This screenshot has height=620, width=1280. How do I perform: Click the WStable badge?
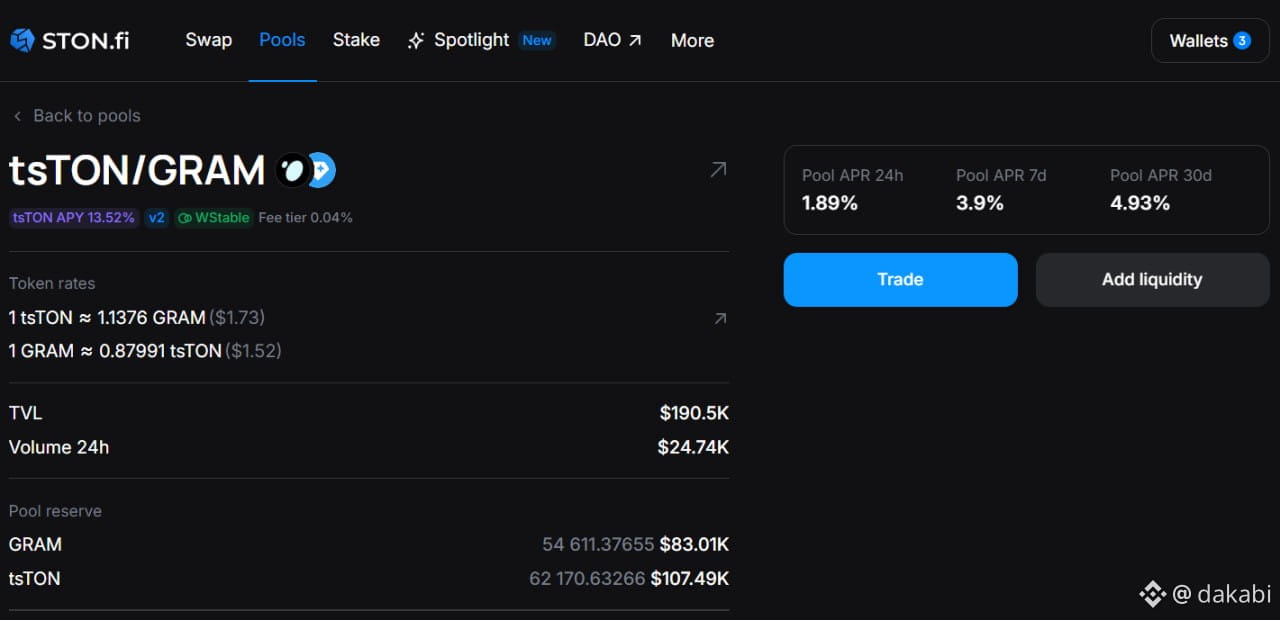point(213,218)
